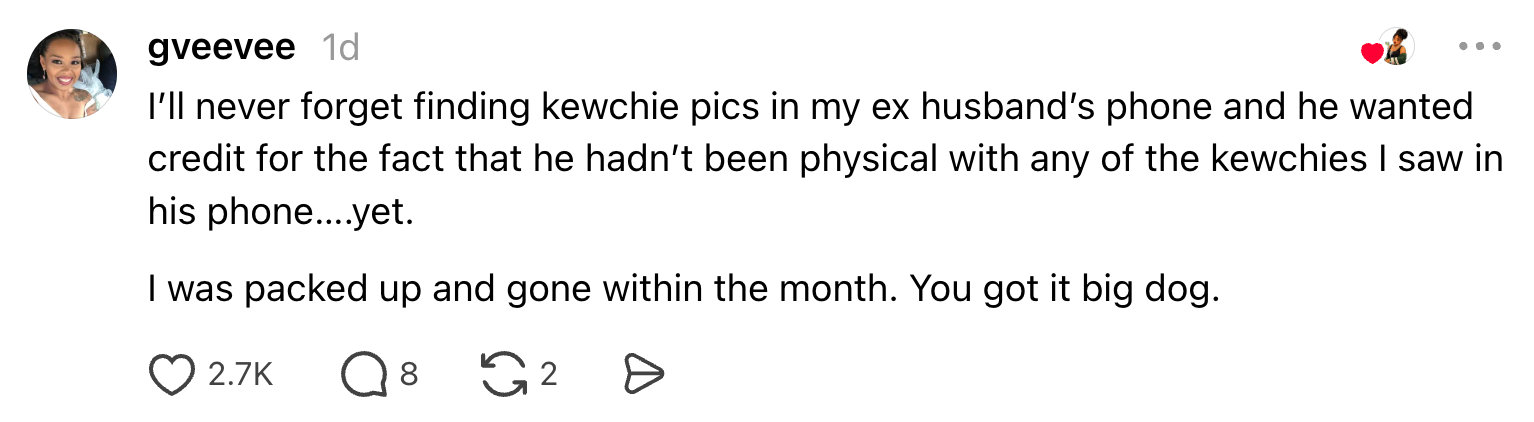Click the red heart badge beside small avatar
Viewport: 1534px width, 422px height.
[x=1371, y=54]
